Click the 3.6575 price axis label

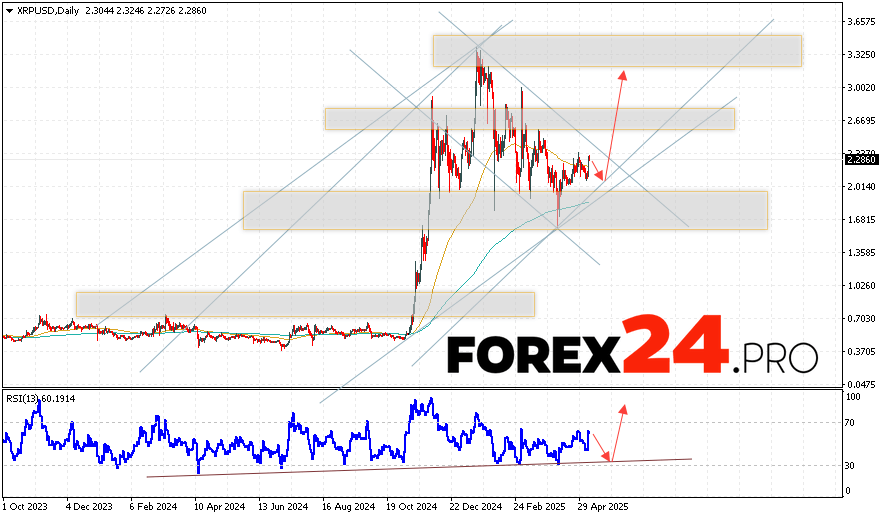pos(860,21)
